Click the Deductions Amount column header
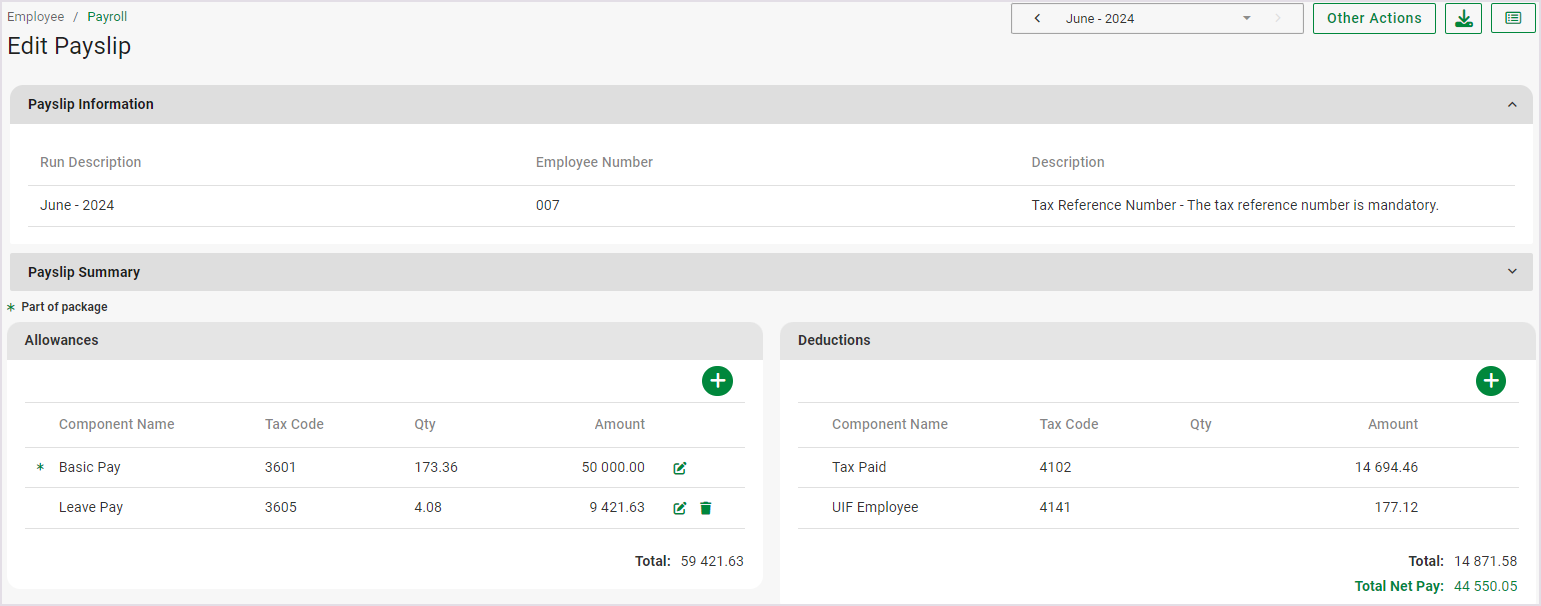Viewport: 1541px width, 606px height. [1392, 424]
